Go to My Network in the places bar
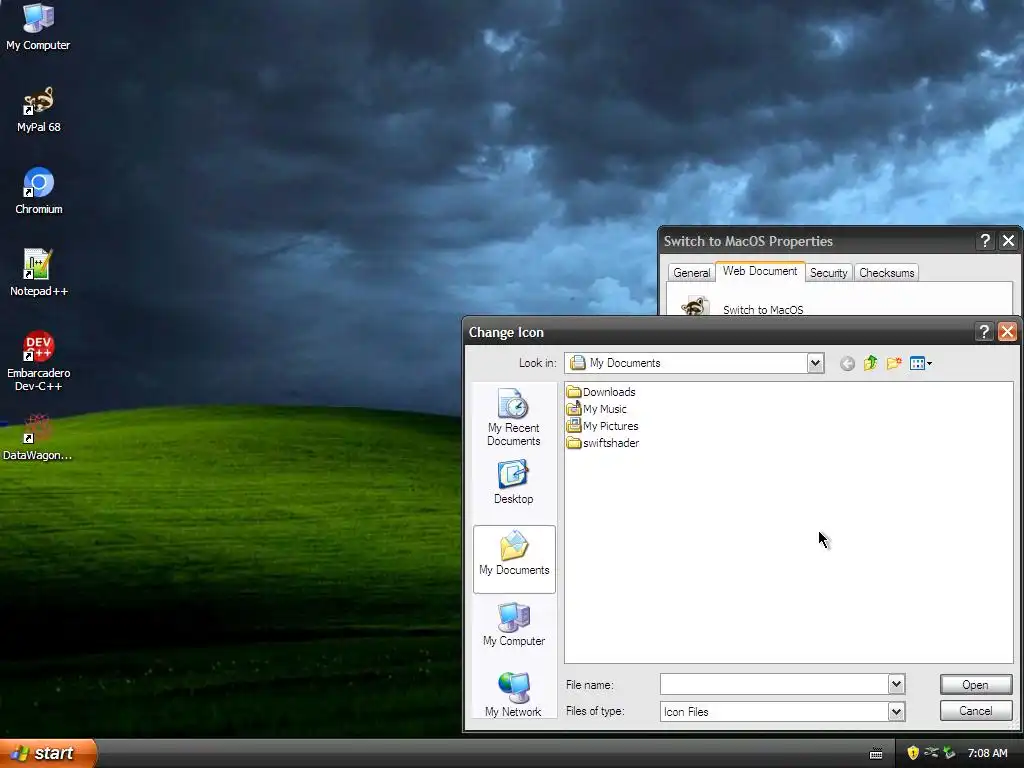 click(x=513, y=694)
